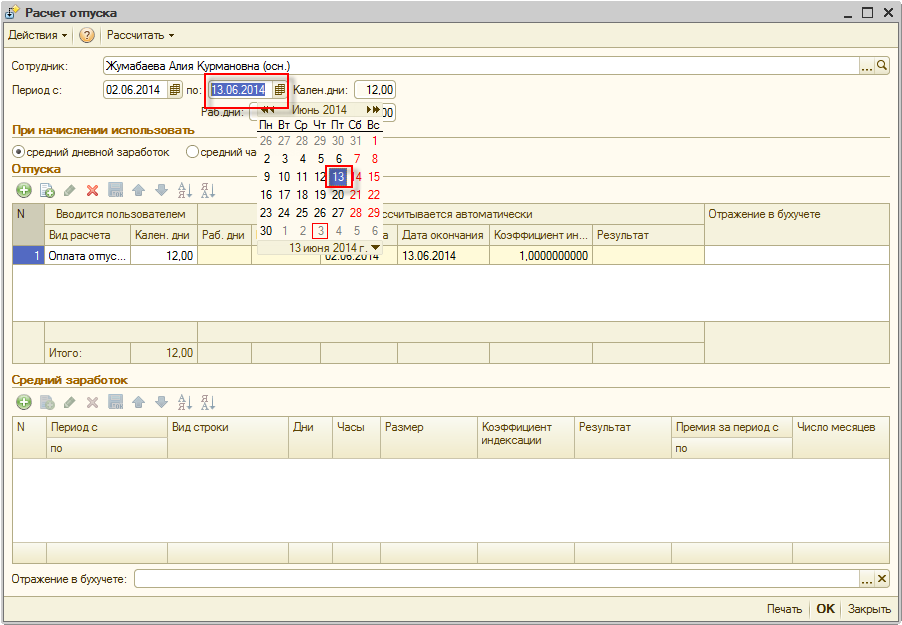Click Дата окончания cell 13.06.2014
902x625 pixels.
[x=444, y=256]
